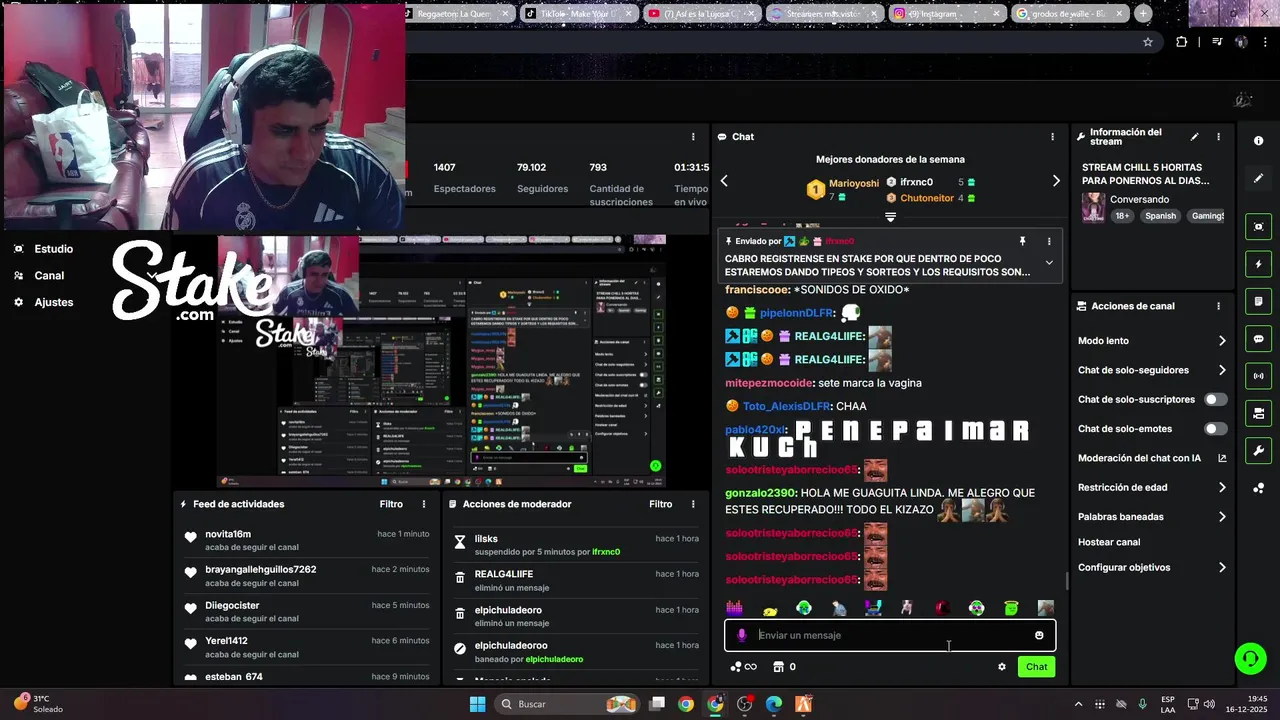This screenshot has width=1280, height=720.
Task: Click the pin icon on pinned message
Action: (x=1022, y=241)
